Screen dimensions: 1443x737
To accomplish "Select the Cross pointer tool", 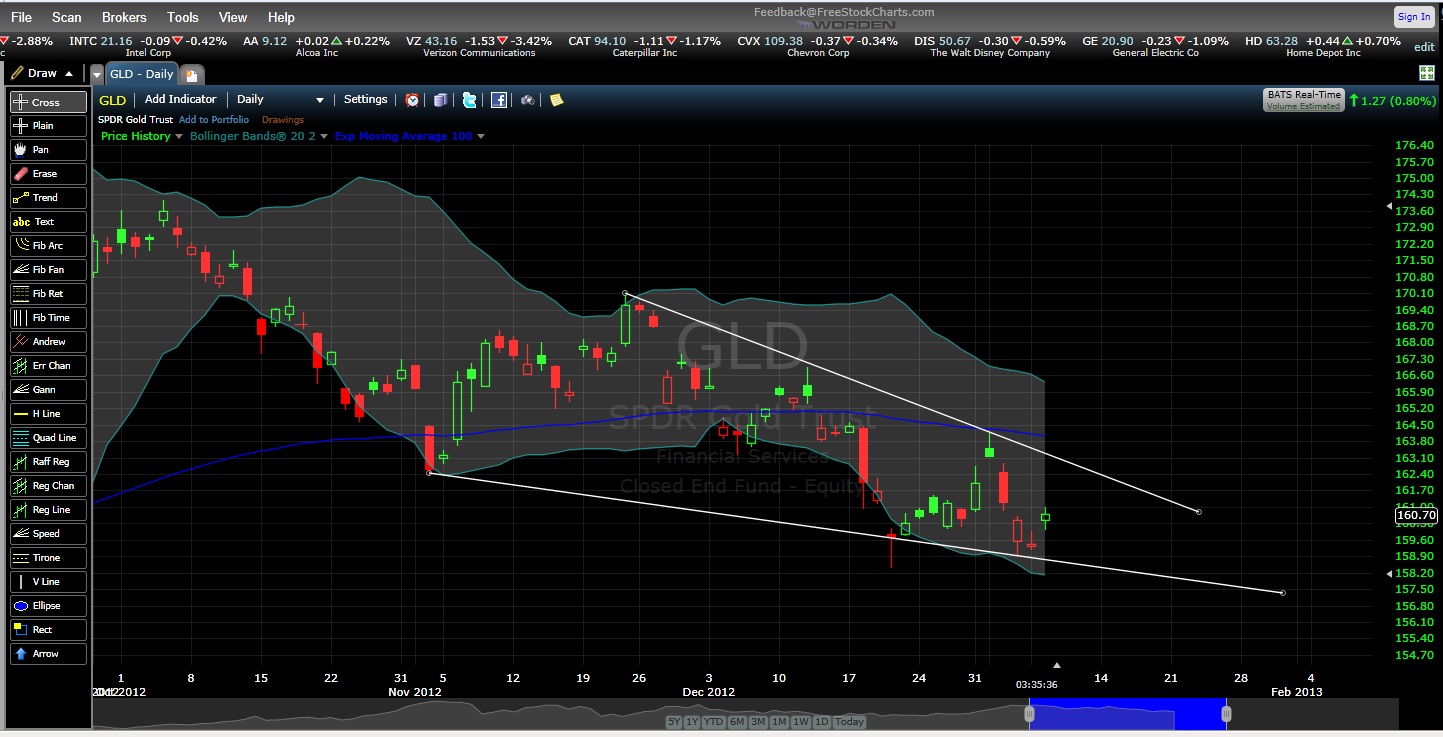I will pyautogui.click(x=48, y=102).
